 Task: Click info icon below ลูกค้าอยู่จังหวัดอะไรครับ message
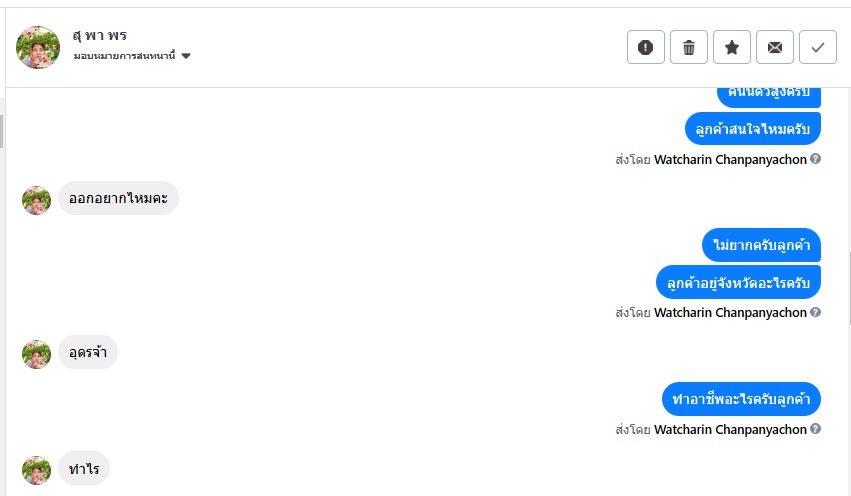[816, 312]
